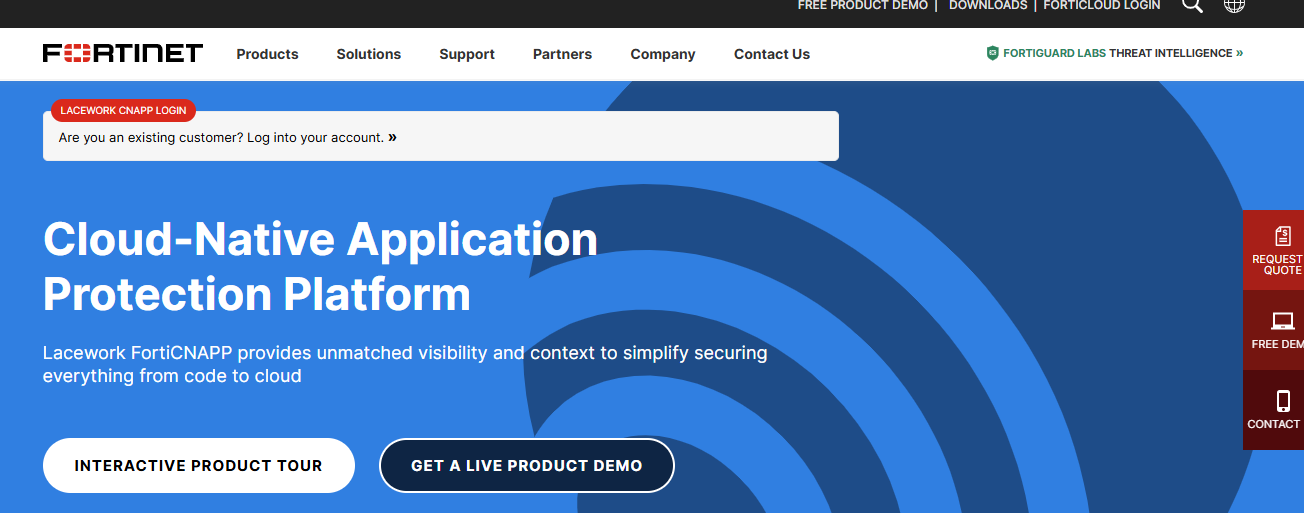The height and width of the screenshot is (513, 1304).
Task: Open the FortiCloud Login link
Action: 1102,5
